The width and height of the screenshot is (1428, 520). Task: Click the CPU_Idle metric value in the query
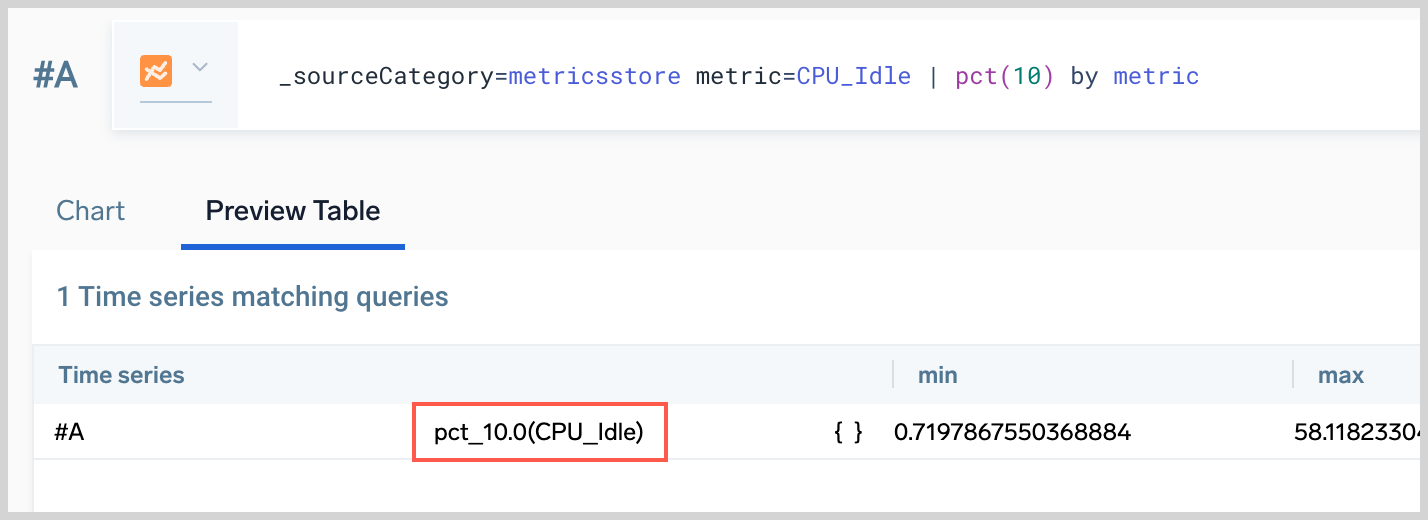point(854,76)
